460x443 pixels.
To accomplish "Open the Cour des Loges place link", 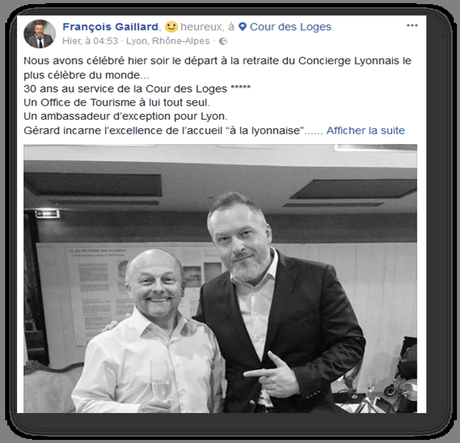I will (x=291, y=27).
